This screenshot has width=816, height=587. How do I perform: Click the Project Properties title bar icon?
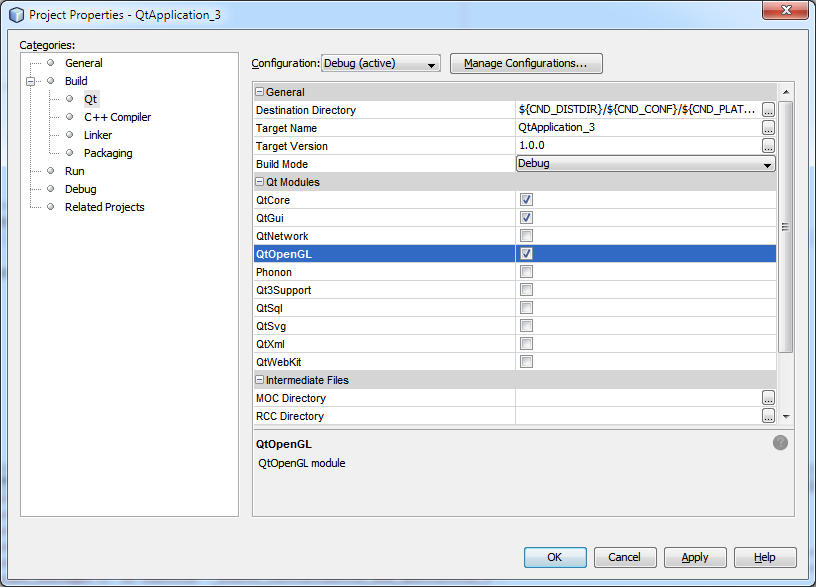pyautogui.click(x=17, y=15)
